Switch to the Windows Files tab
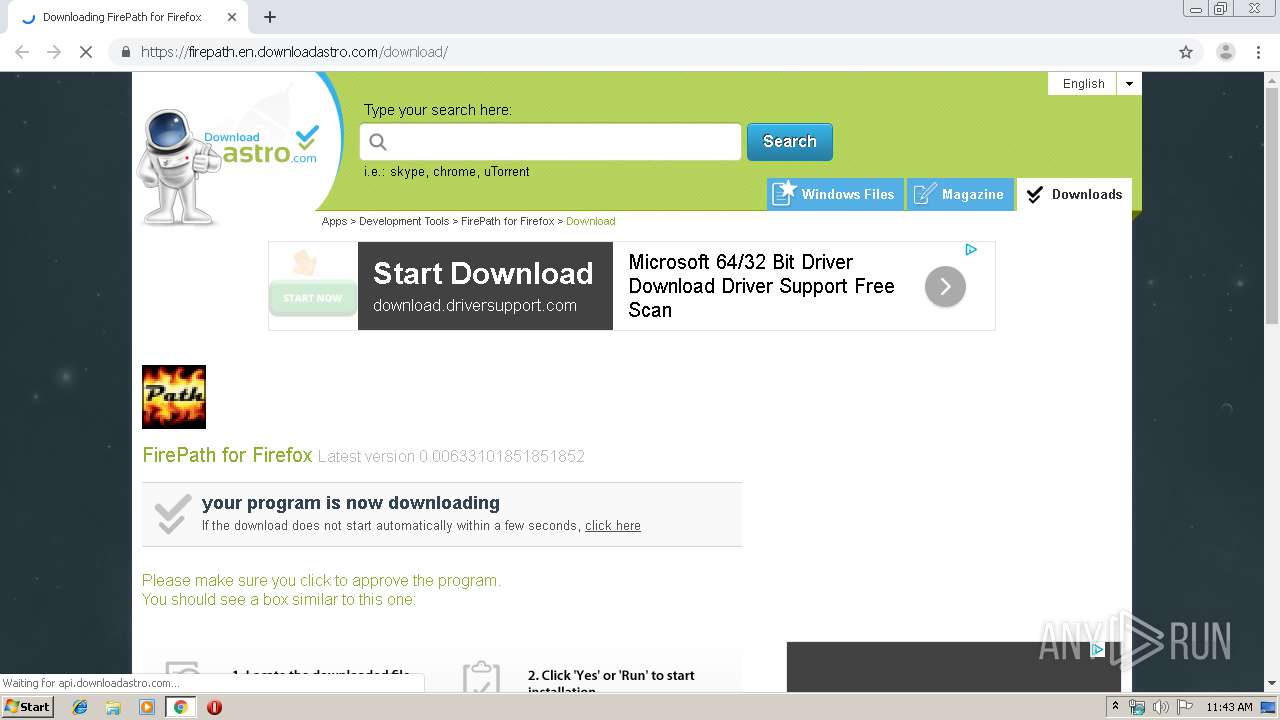This screenshot has width=1280, height=720. pyautogui.click(x=835, y=194)
